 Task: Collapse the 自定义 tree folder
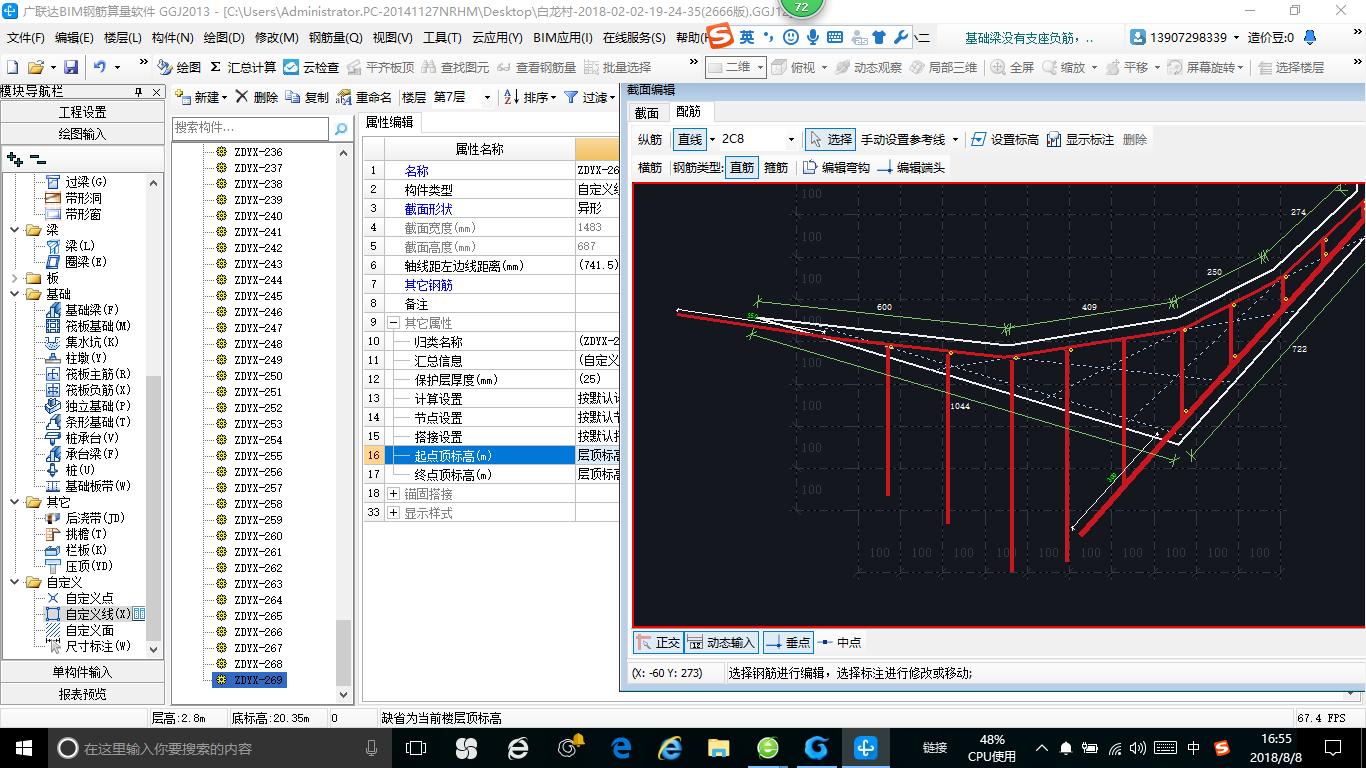(x=14, y=582)
